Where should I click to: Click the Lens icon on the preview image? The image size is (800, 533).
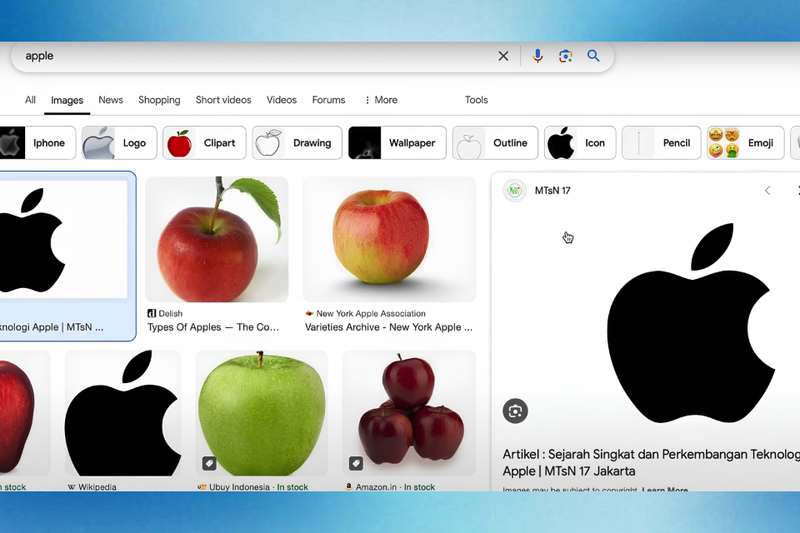tap(515, 411)
